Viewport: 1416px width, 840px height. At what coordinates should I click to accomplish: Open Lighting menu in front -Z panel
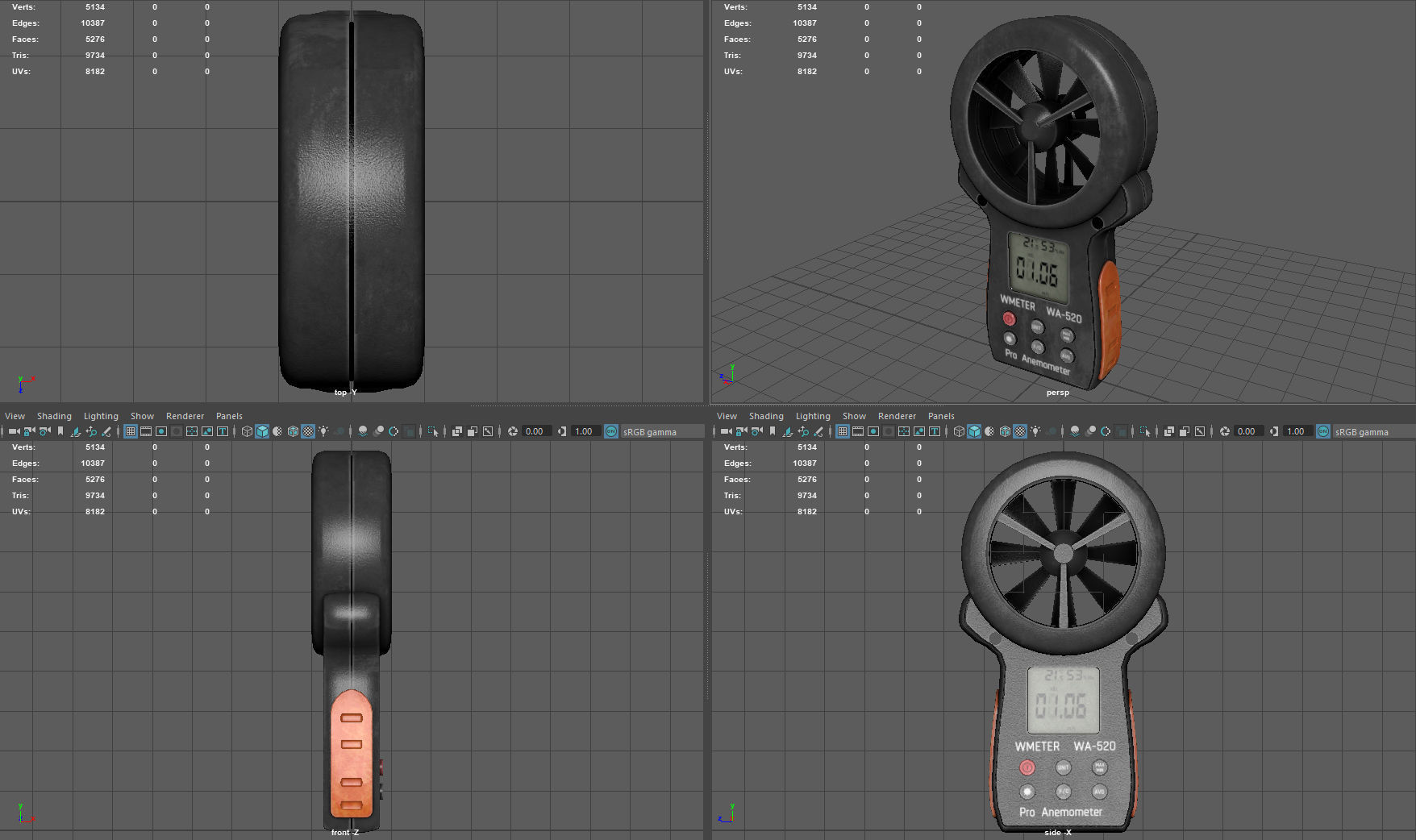click(101, 416)
